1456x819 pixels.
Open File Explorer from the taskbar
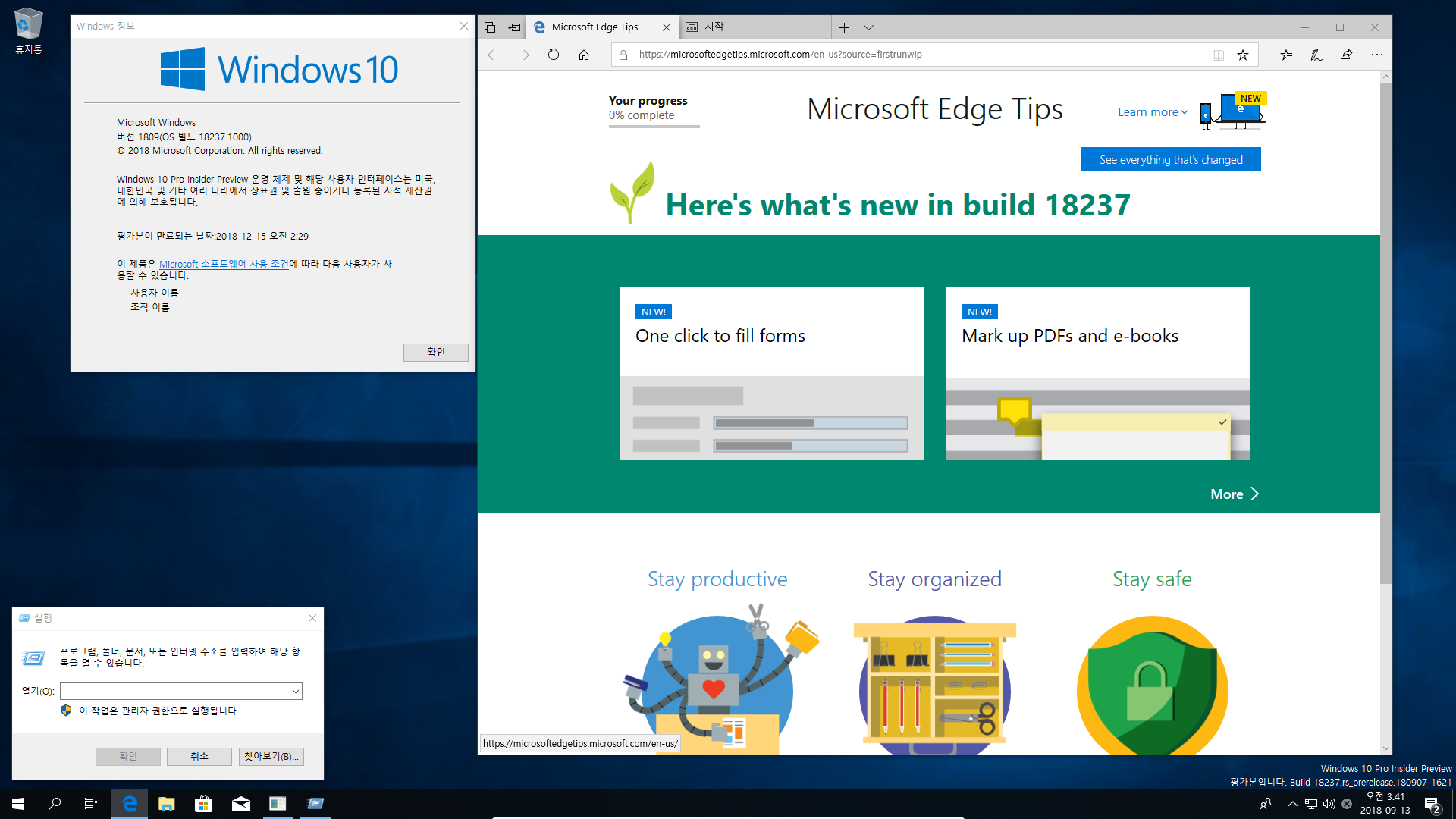[x=167, y=804]
